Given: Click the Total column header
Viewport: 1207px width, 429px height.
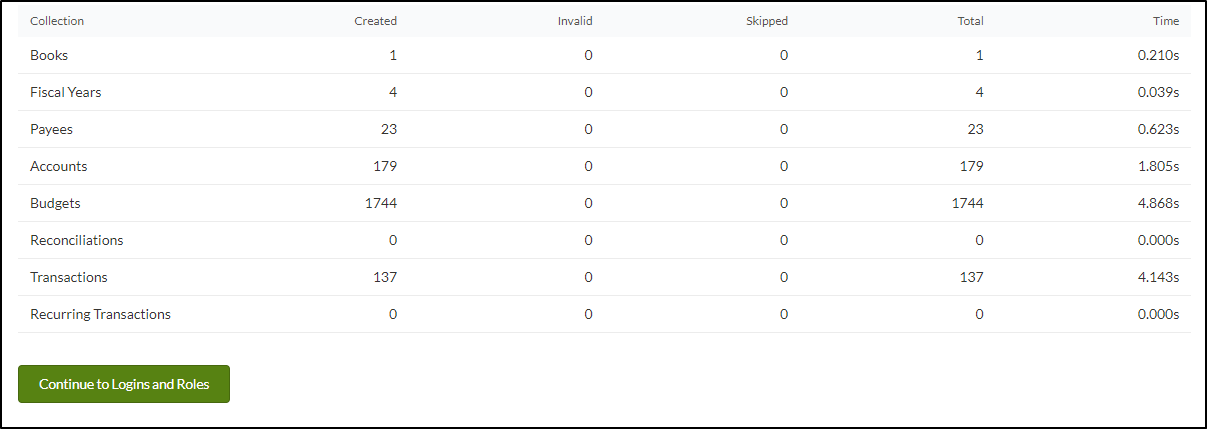Looking at the screenshot, I should tap(970, 21).
